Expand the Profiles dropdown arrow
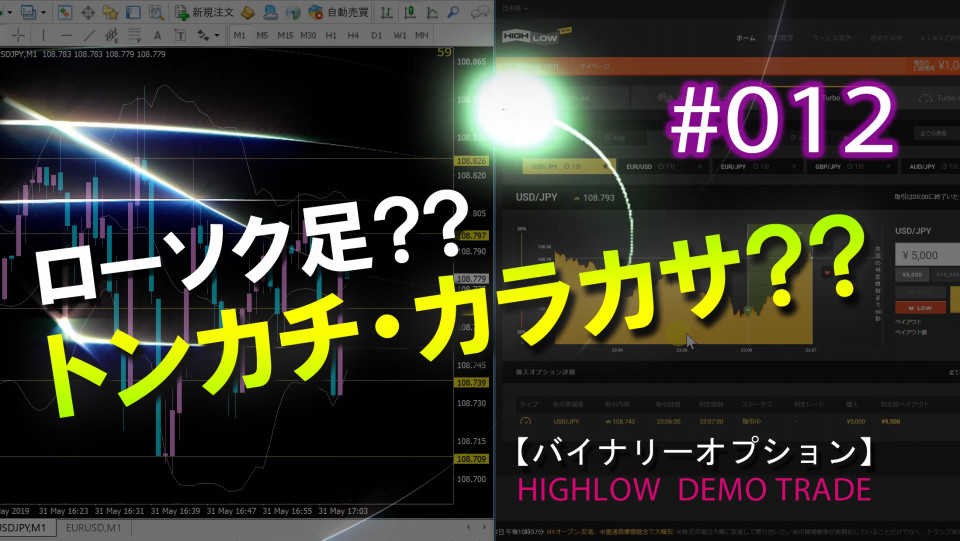The image size is (960, 541). click(43, 12)
